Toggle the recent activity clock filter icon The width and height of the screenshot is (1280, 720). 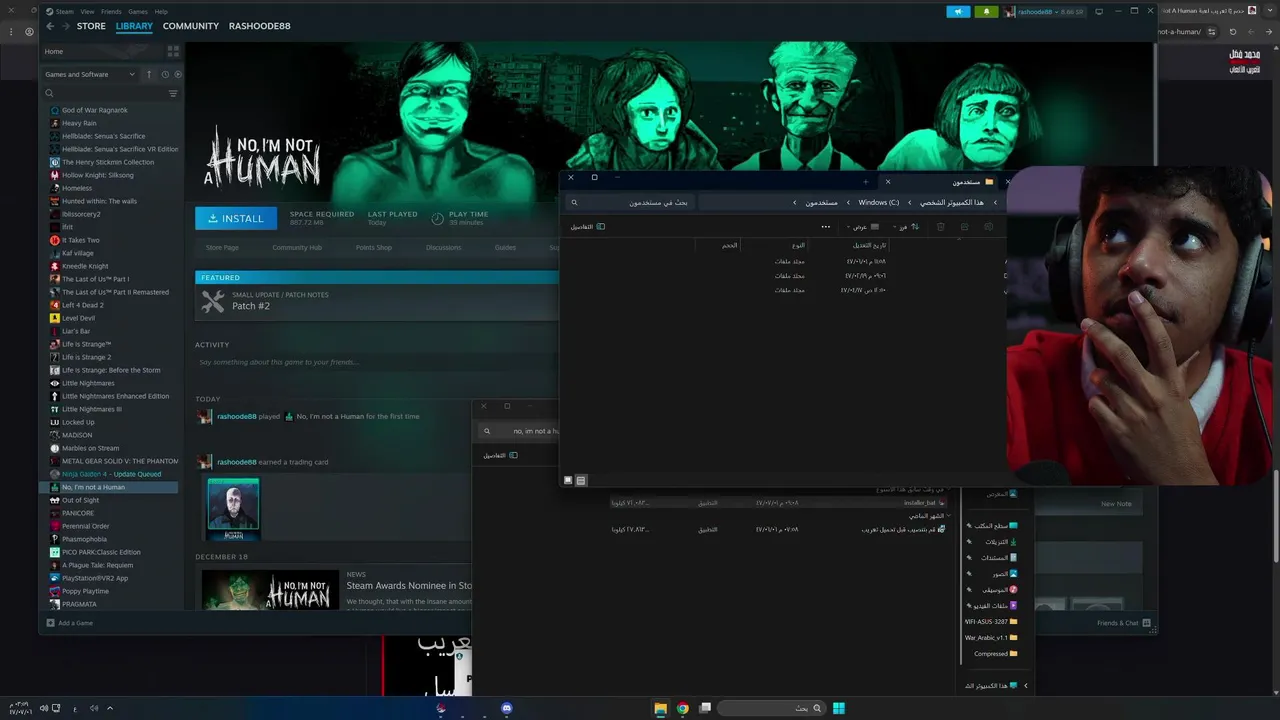pyautogui.click(x=165, y=74)
